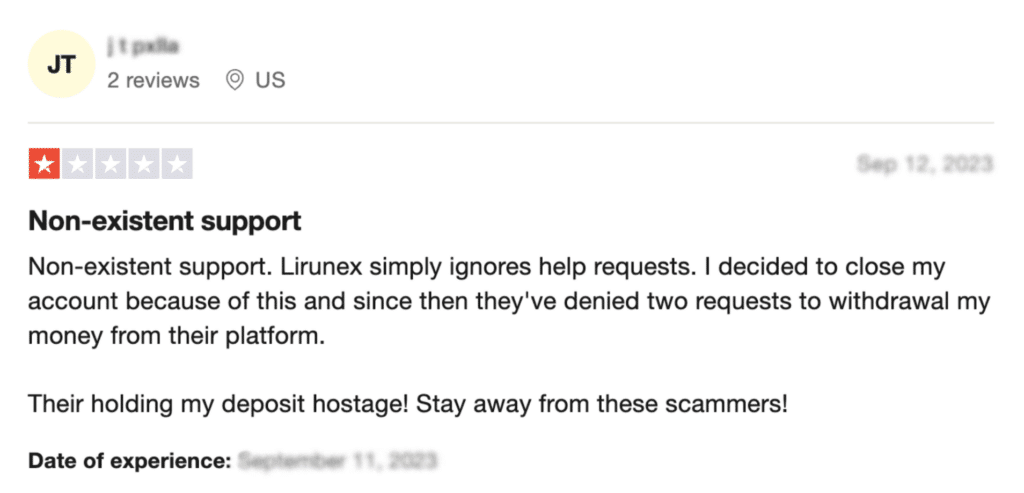
Task: Click the first red star
Action: [x=44, y=164]
